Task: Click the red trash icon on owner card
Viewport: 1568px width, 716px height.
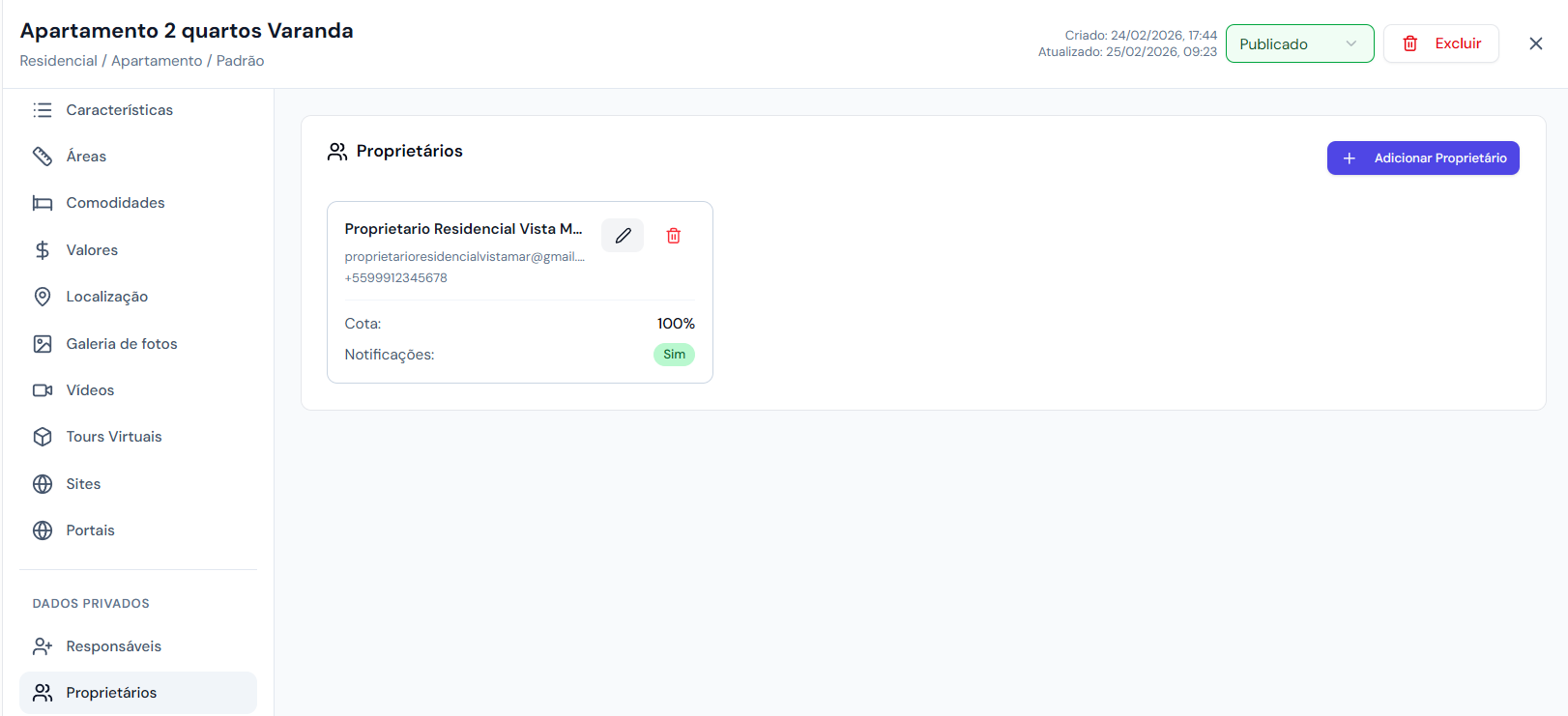Action: click(x=674, y=236)
